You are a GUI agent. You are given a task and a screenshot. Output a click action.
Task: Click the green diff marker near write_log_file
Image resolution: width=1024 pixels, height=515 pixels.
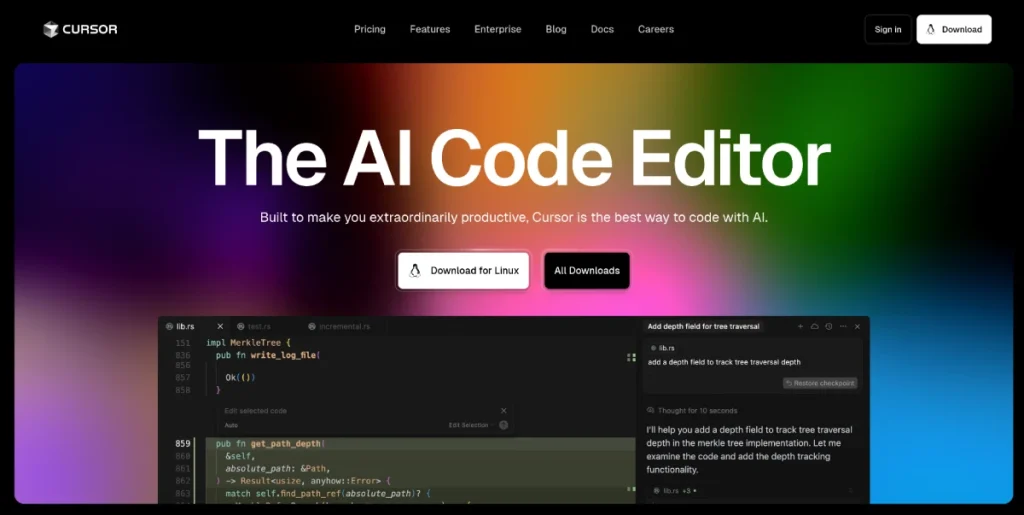click(631, 357)
